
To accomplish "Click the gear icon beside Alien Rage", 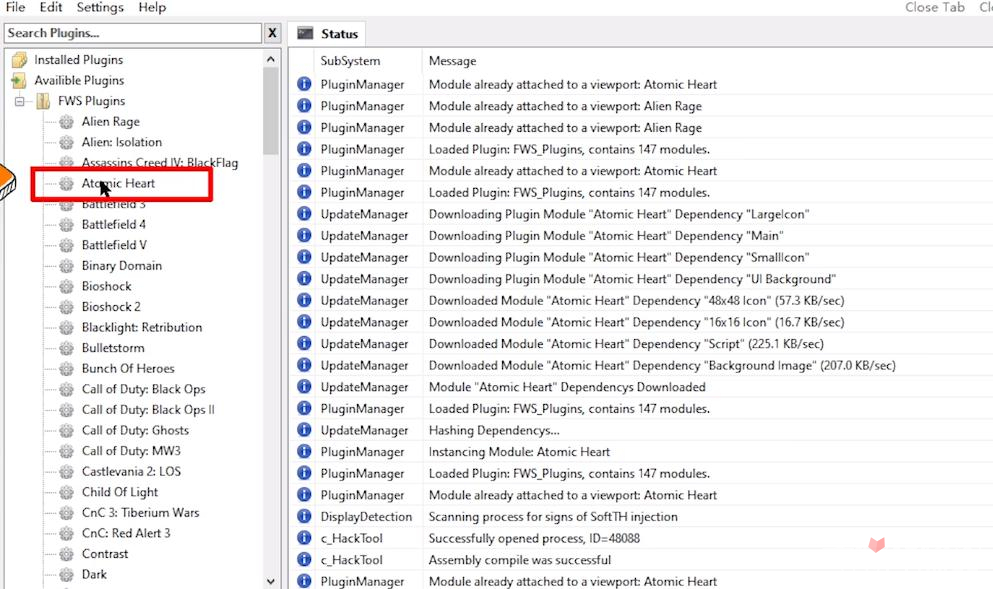I will pyautogui.click(x=66, y=122).
